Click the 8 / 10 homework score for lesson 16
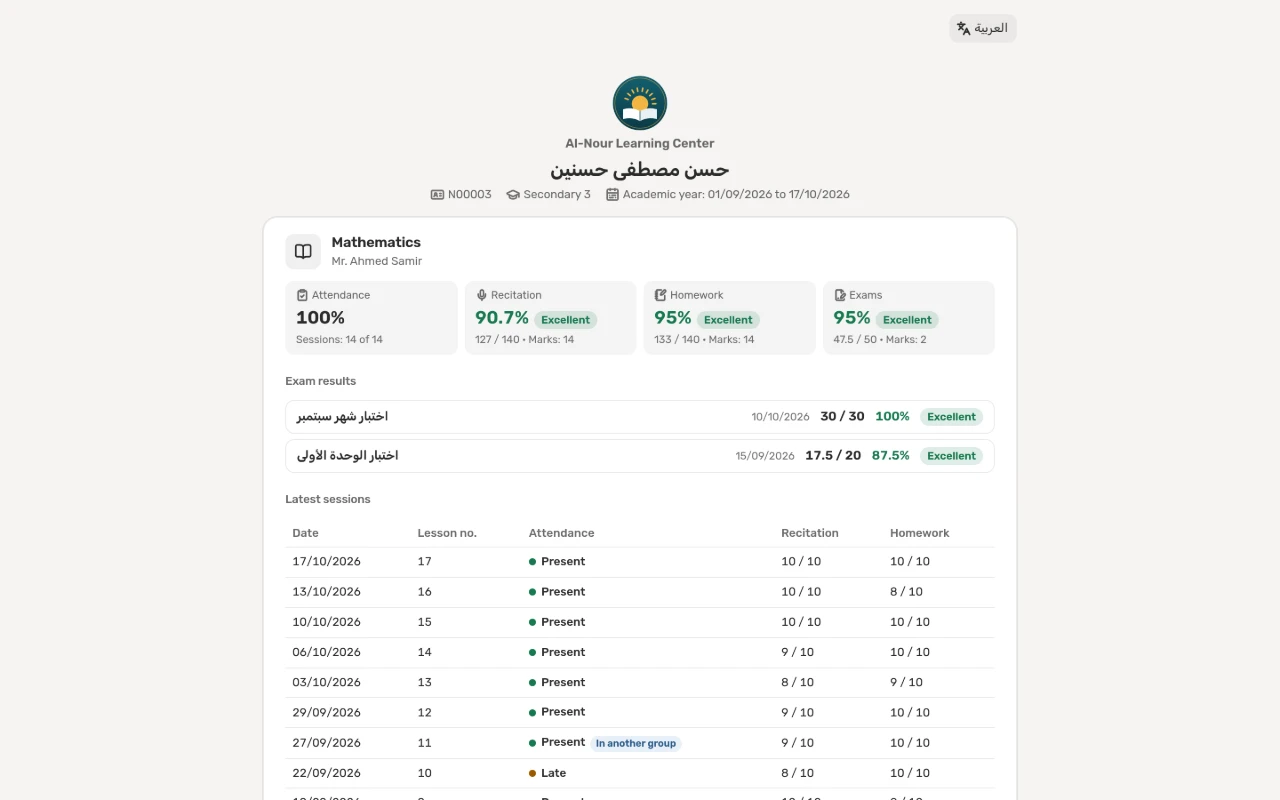This screenshot has height=800, width=1280. [x=907, y=592]
